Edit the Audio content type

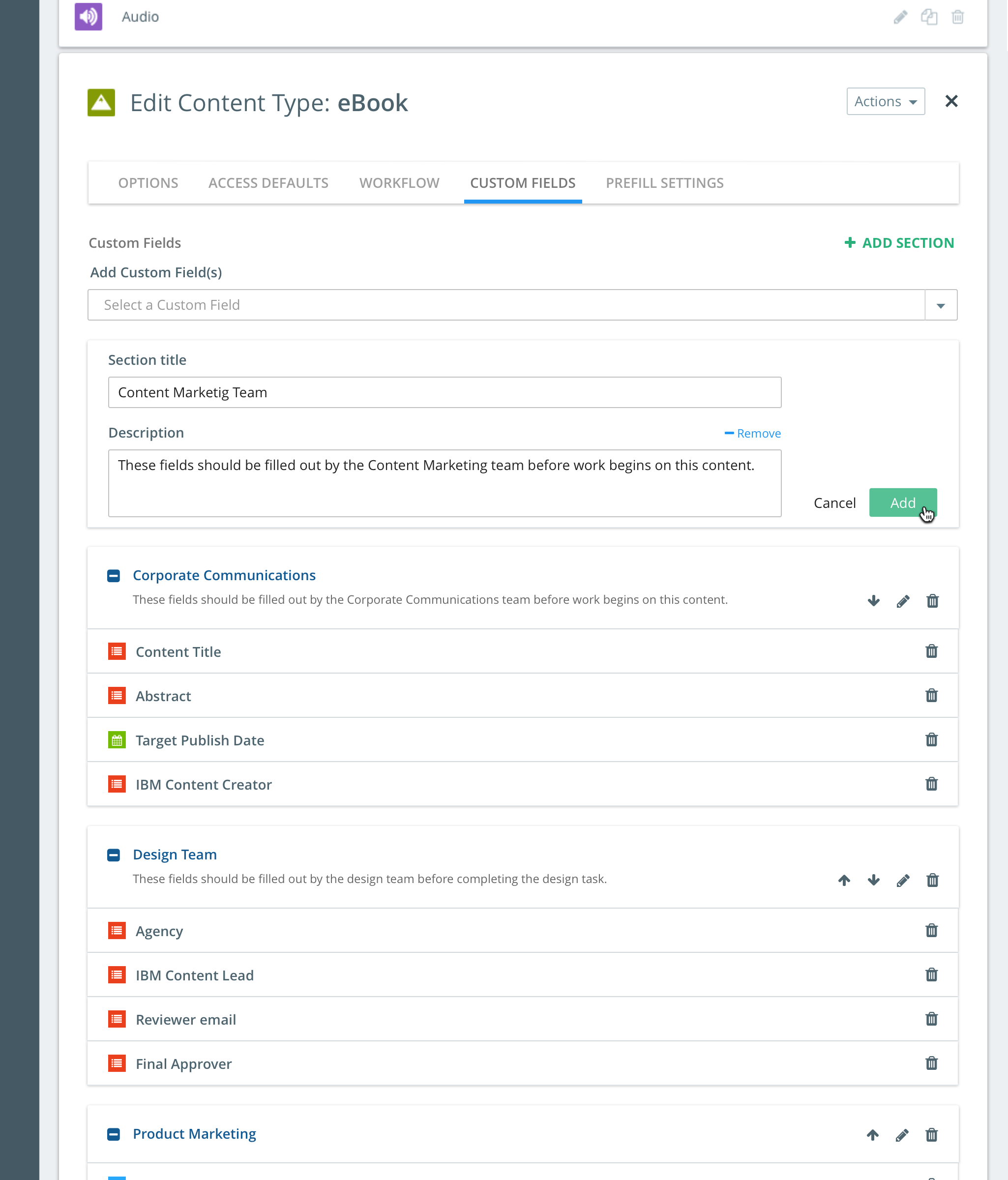[900, 17]
